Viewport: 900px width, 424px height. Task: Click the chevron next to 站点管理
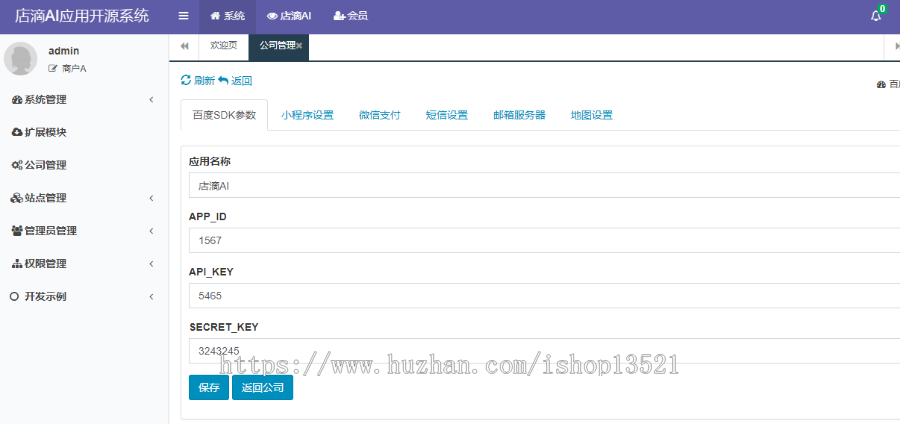[152, 198]
